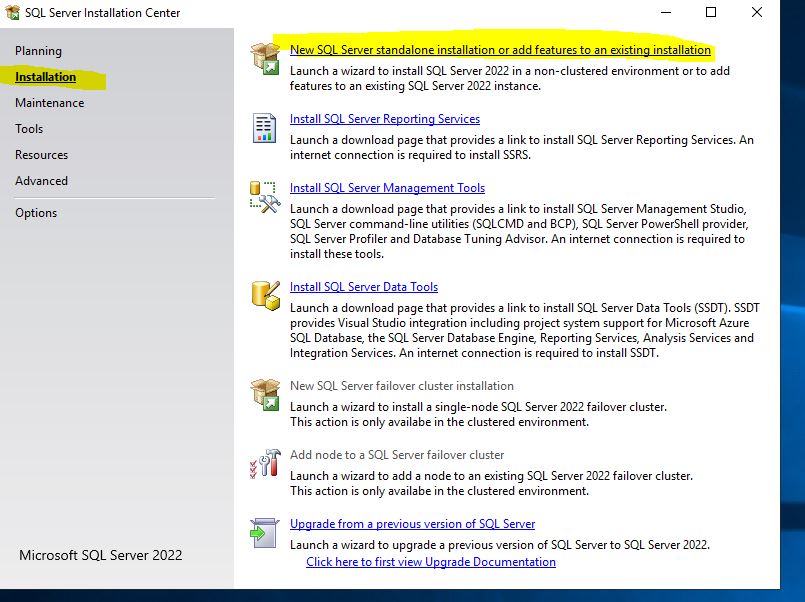Open the Tools page in sidebar
Image resolution: width=805 pixels, height=602 pixels.
click(x=29, y=129)
